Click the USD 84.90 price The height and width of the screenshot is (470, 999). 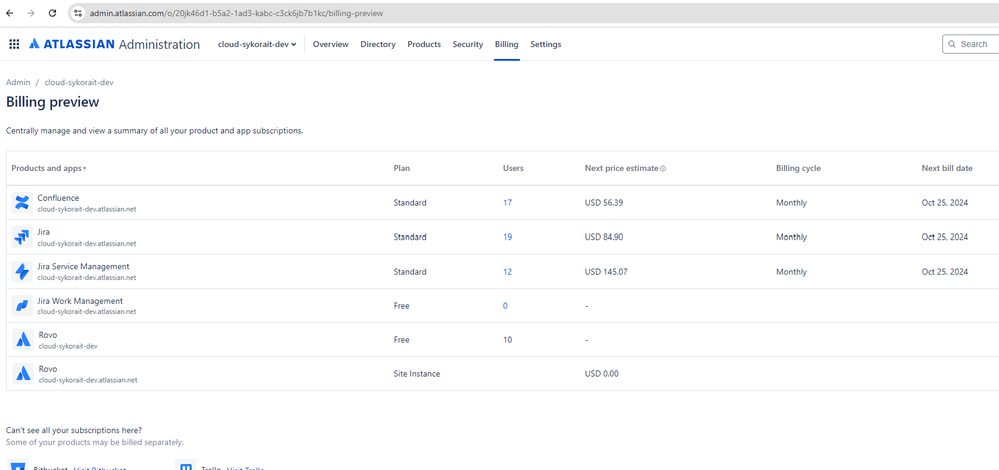(x=603, y=237)
